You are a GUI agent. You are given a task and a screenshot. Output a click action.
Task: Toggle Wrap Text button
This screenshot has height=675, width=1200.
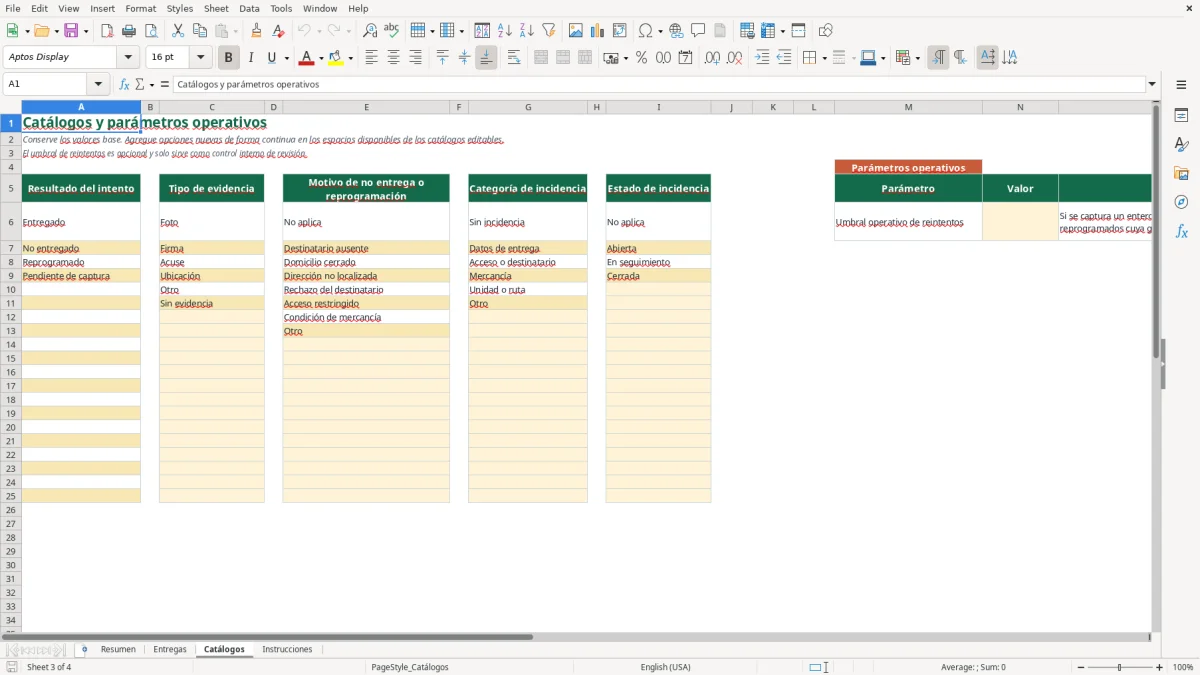click(513, 58)
